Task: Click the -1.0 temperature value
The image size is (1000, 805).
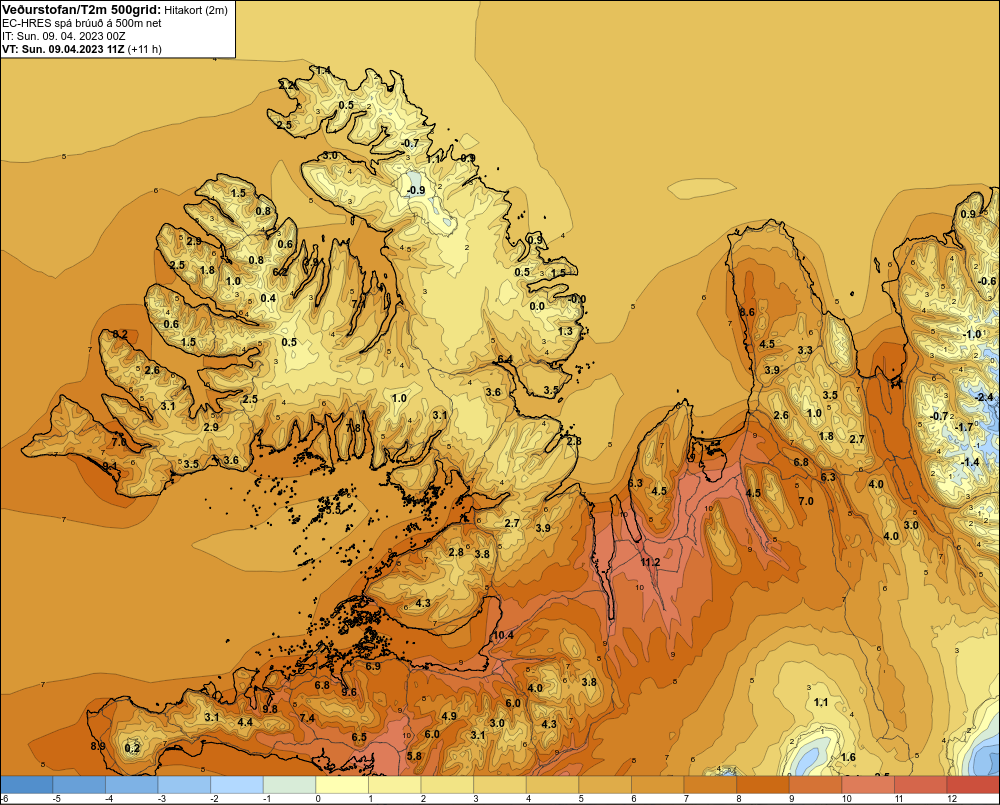Action: click(972, 334)
